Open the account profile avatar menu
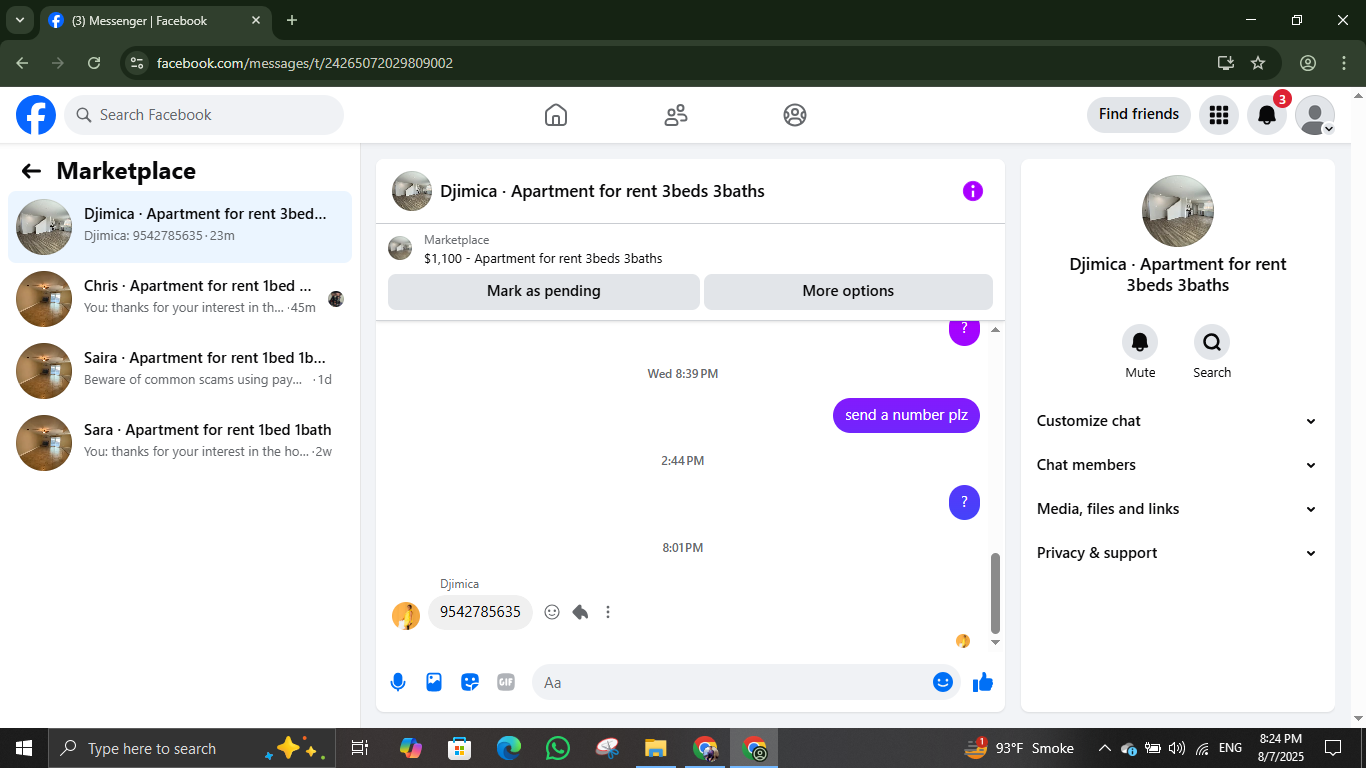 pos(1315,115)
